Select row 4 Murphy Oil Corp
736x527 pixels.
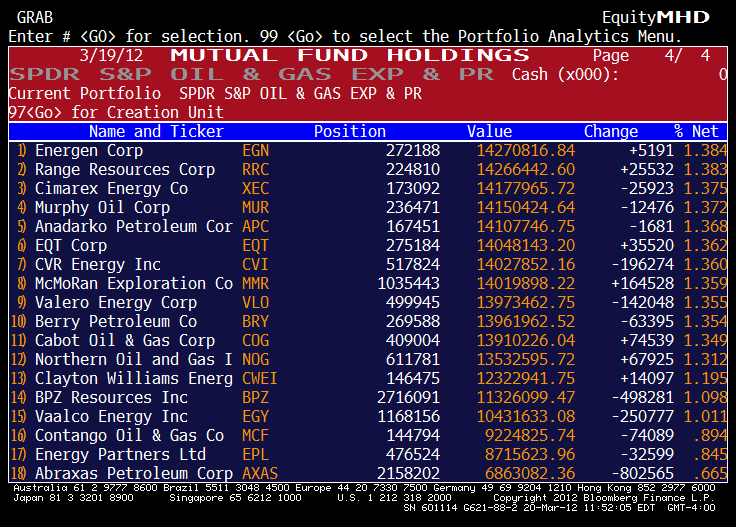point(368,207)
